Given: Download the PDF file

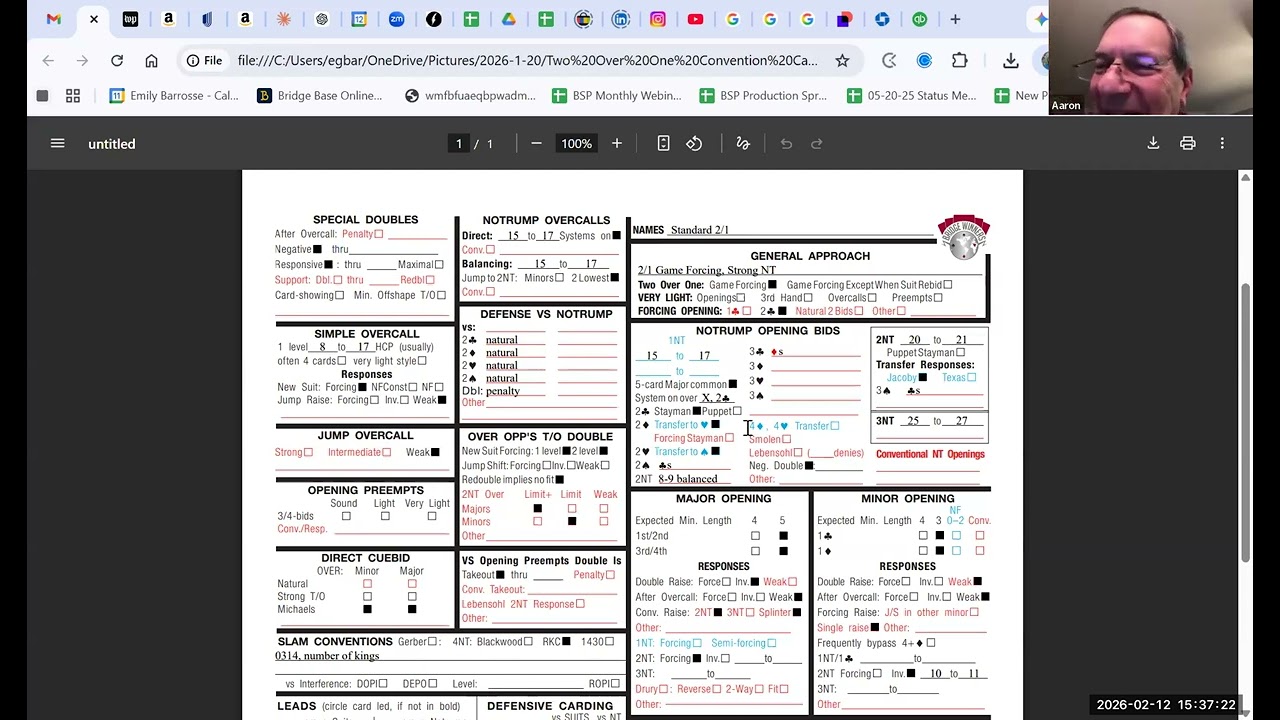Looking at the screenshot, I should tap(1153, 144).
